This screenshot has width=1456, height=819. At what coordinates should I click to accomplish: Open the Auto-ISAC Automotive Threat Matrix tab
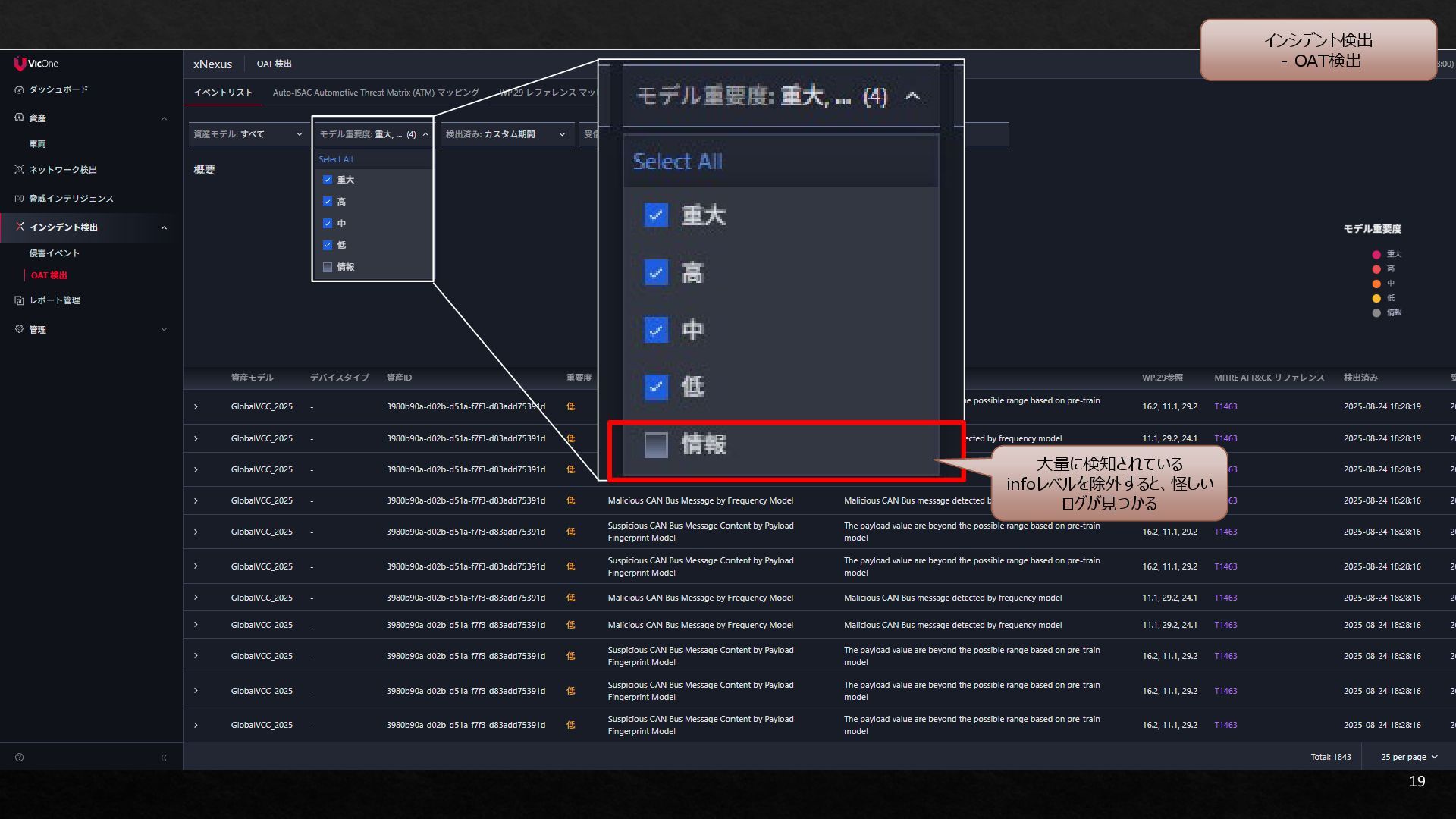(375, 93)
